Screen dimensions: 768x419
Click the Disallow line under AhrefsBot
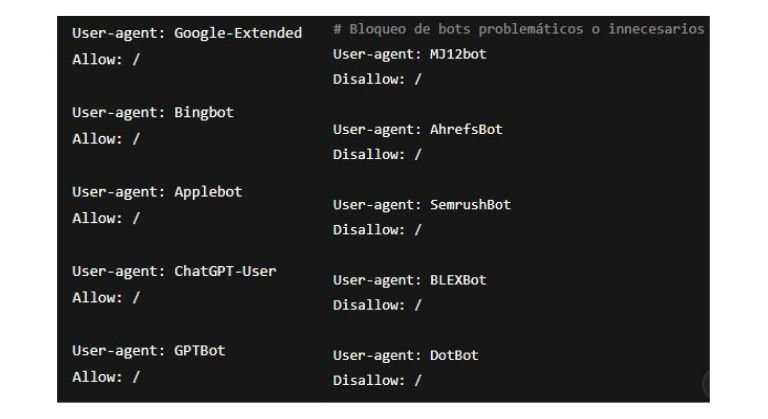pos(377,154)
